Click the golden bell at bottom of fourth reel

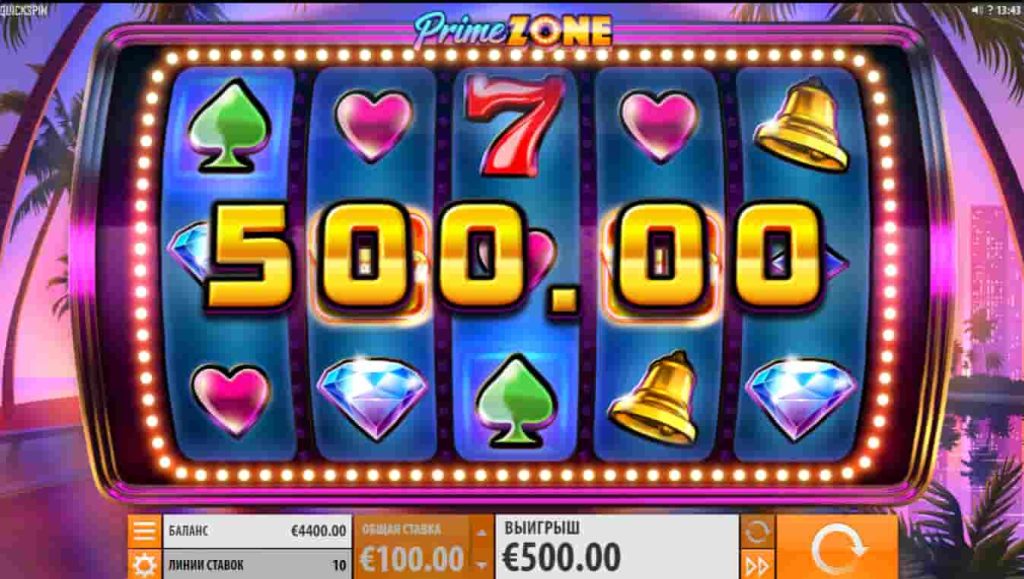click(x=655, y=397)
